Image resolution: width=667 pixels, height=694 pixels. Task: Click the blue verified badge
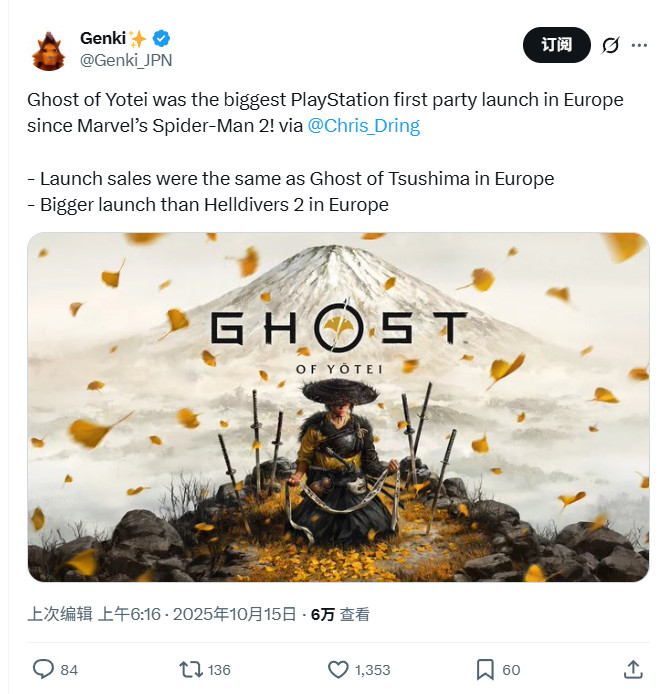(160, 38)
